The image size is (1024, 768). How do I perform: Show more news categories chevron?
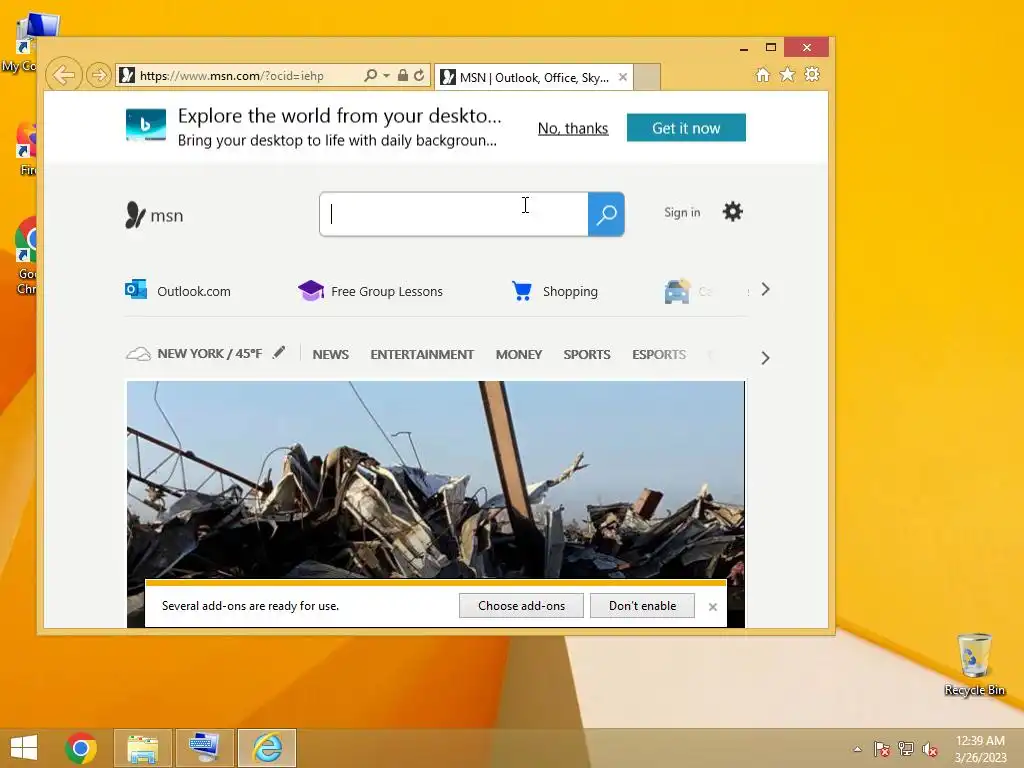[x=765, y=358]
